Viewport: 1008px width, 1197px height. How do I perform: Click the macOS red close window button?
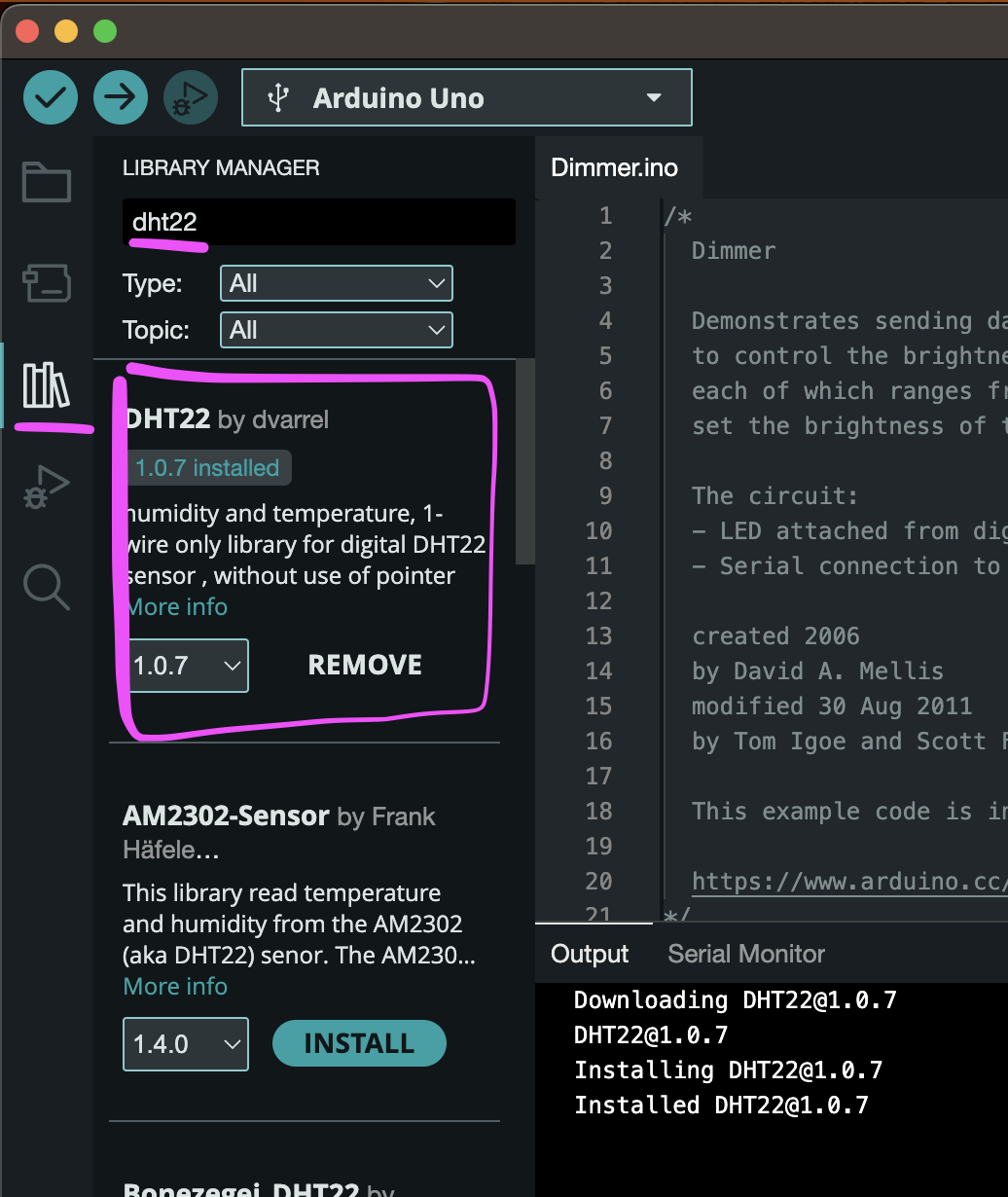point(27,31)
